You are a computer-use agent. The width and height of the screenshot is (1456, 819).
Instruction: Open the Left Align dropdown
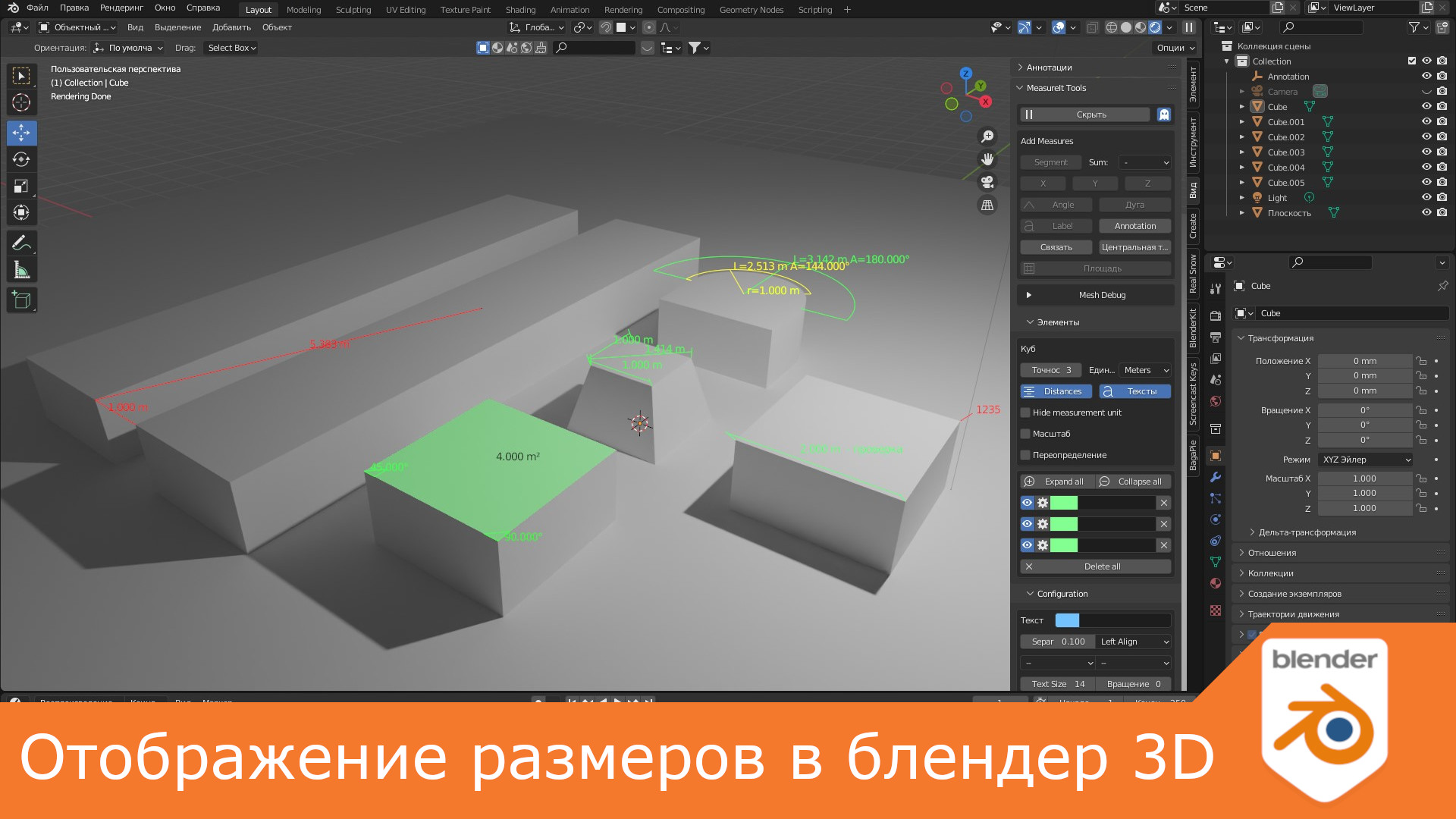point(1133,641)
